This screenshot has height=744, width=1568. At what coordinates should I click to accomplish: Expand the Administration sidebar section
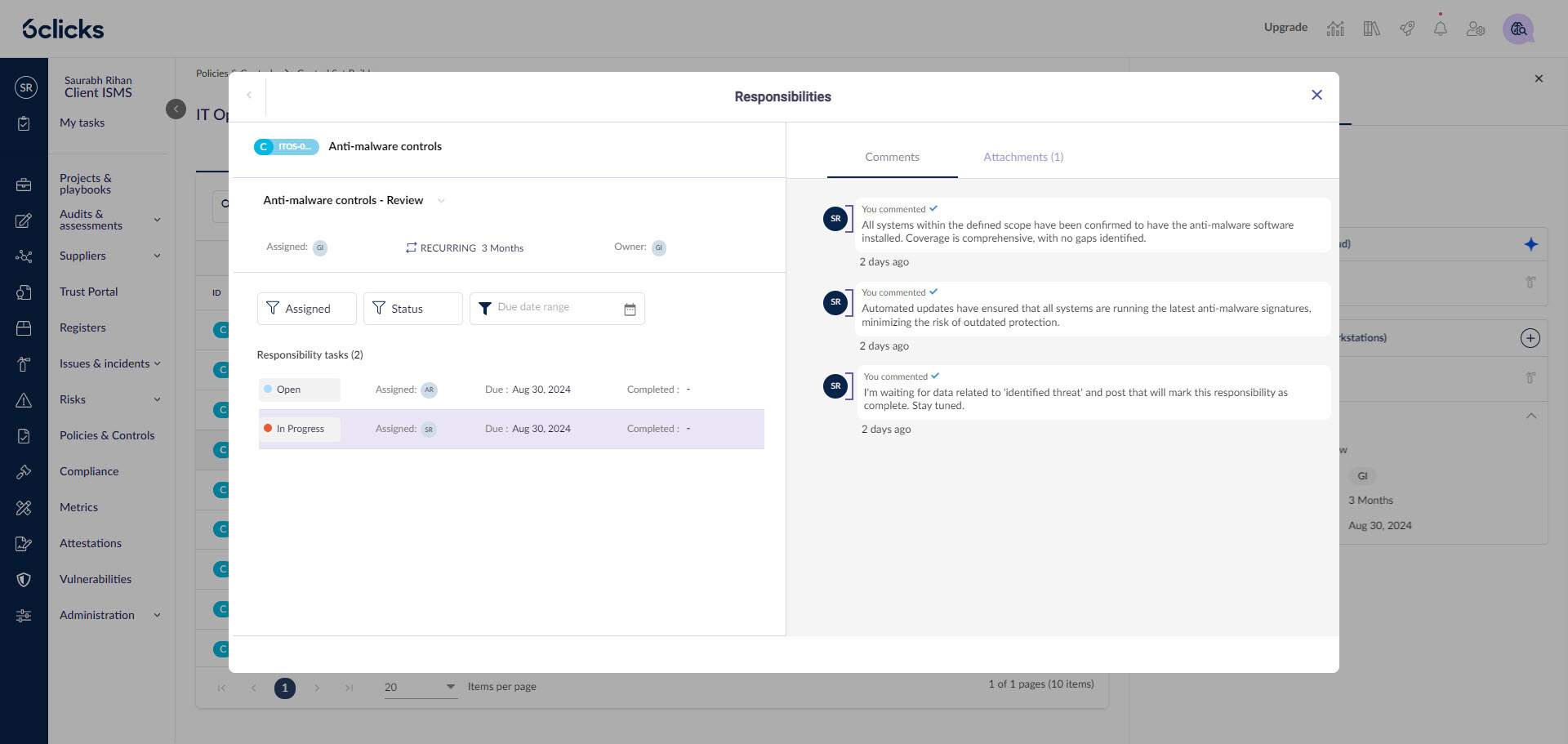coord(157,615)
